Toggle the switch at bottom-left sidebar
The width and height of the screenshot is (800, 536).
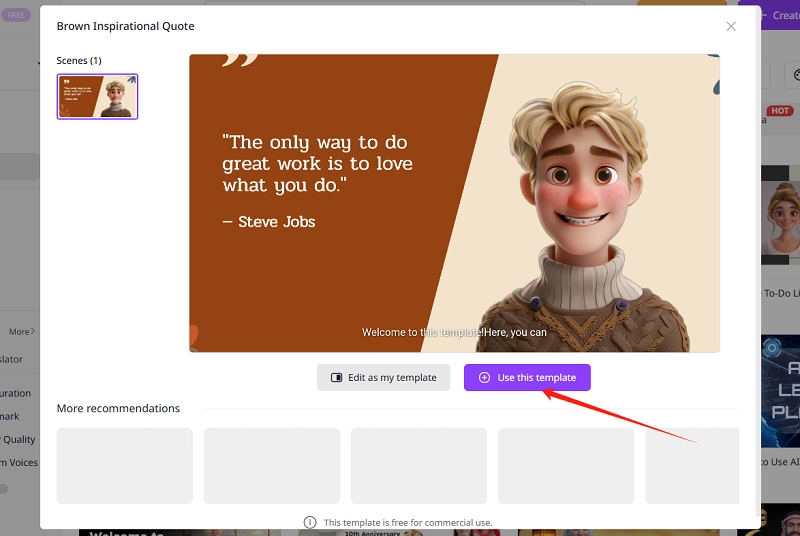pos(4,489)
